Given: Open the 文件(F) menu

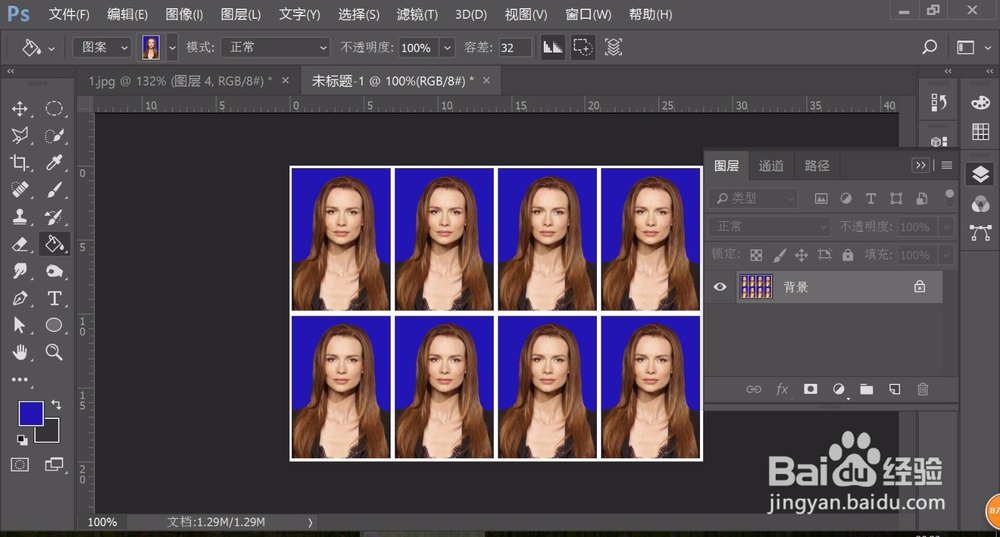Looking at the screenshot, I should 69,14.
